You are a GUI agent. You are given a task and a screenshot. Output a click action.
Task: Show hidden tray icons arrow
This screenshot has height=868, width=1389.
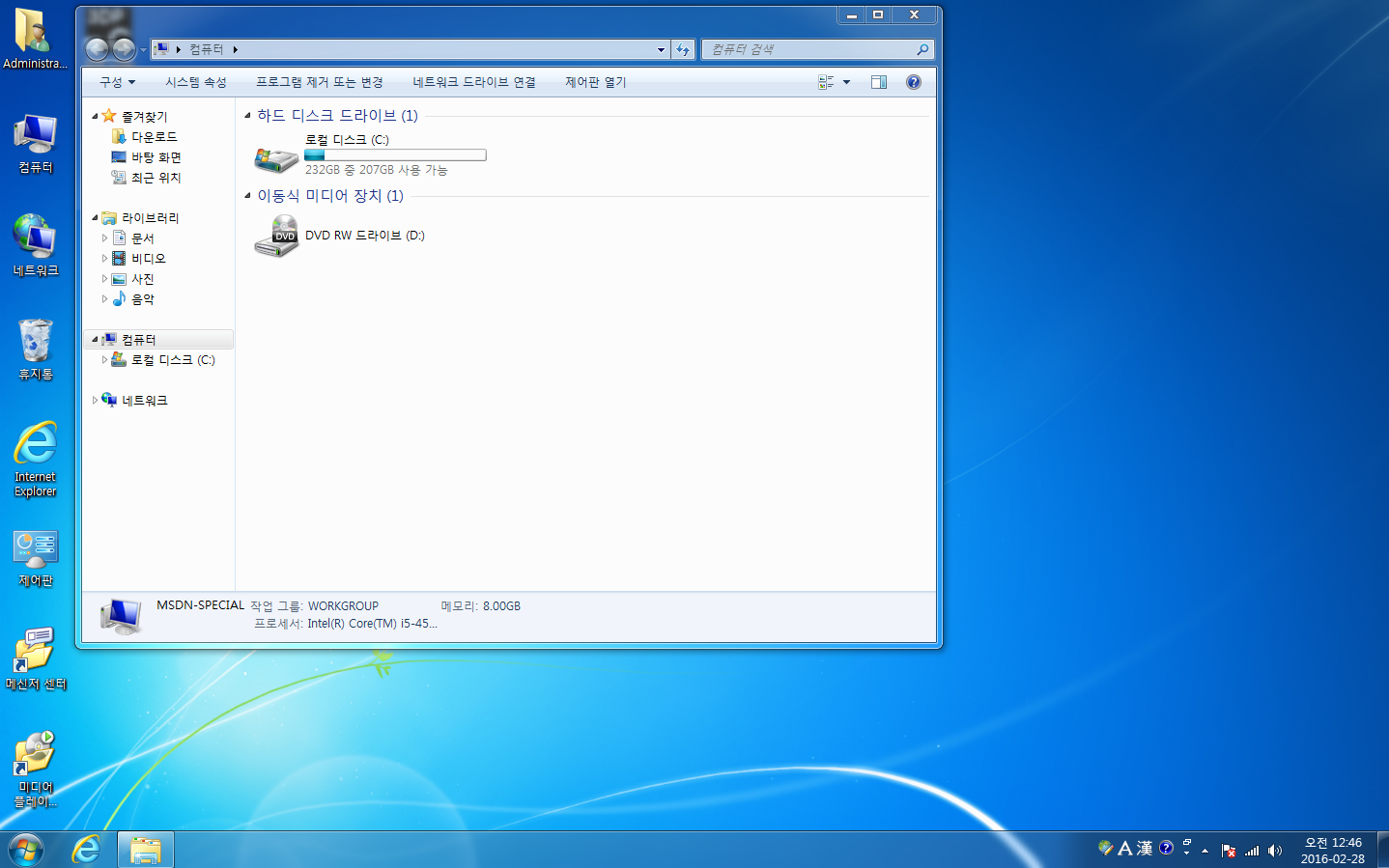click(x=1205, y=851)
